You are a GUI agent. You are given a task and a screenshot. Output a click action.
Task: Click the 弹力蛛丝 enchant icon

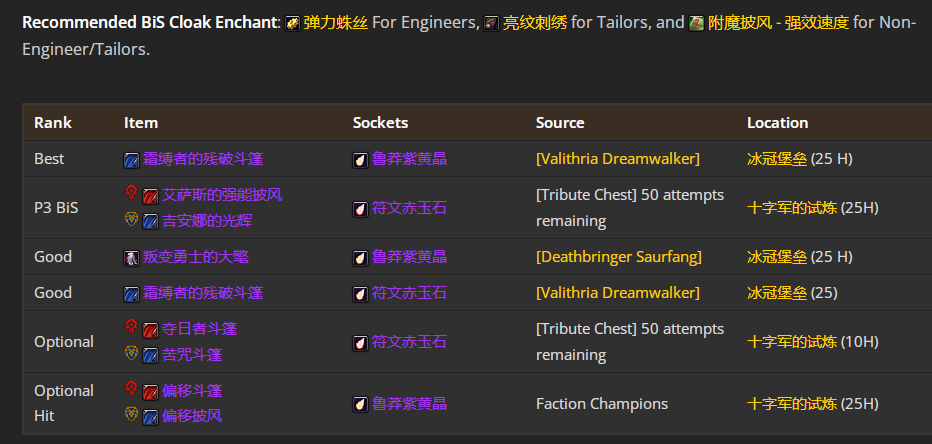292,23
